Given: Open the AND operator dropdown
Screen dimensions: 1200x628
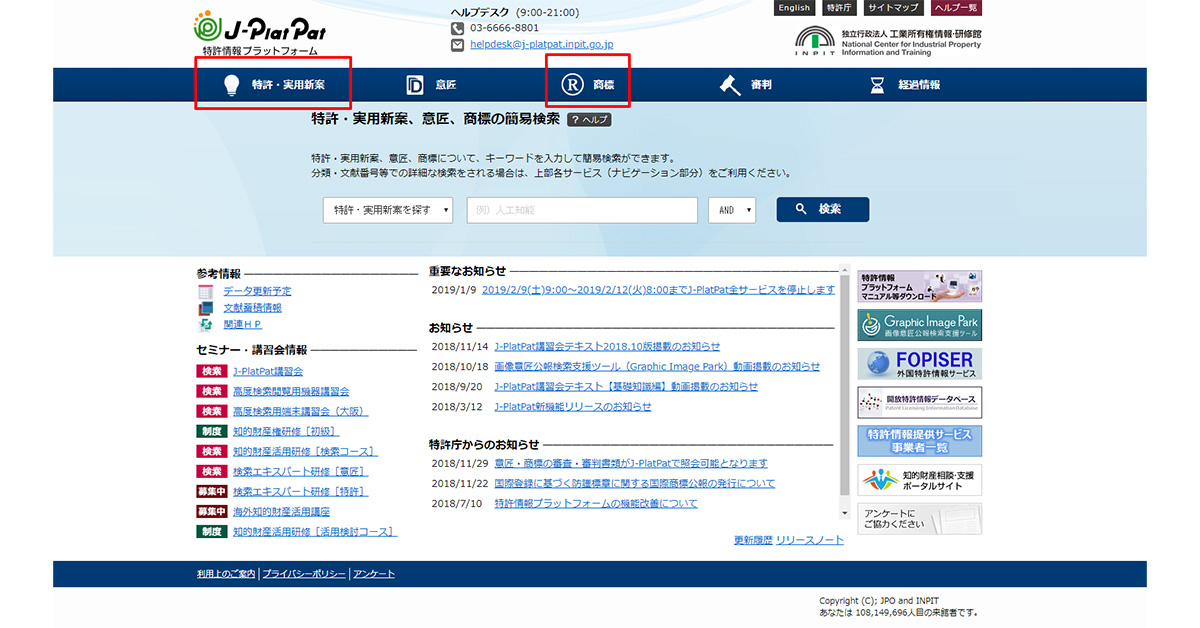Looking at the screenshot, I should [x=732, y=210].
